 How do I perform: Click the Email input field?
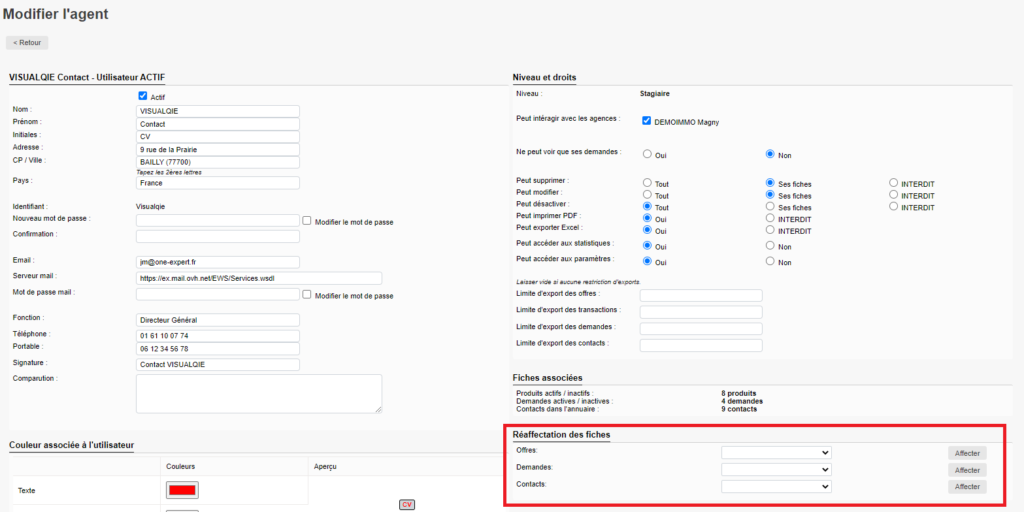coord(217,262)
